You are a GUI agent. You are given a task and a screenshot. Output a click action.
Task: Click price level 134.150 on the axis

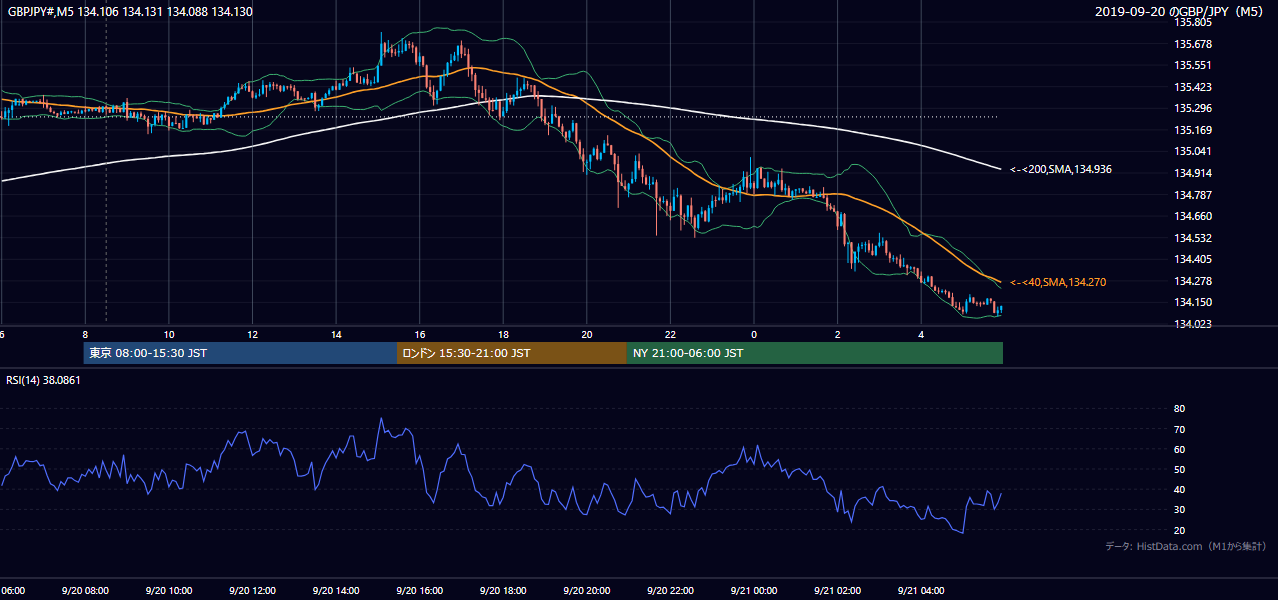click(1192, 302)
